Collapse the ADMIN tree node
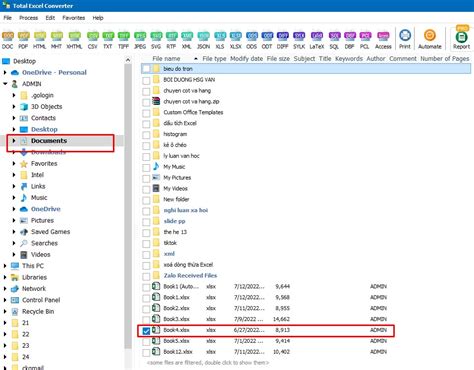Image resolution: width=474 pixels, height=370 pixels. pyautogui.click(x=5, y=84)
